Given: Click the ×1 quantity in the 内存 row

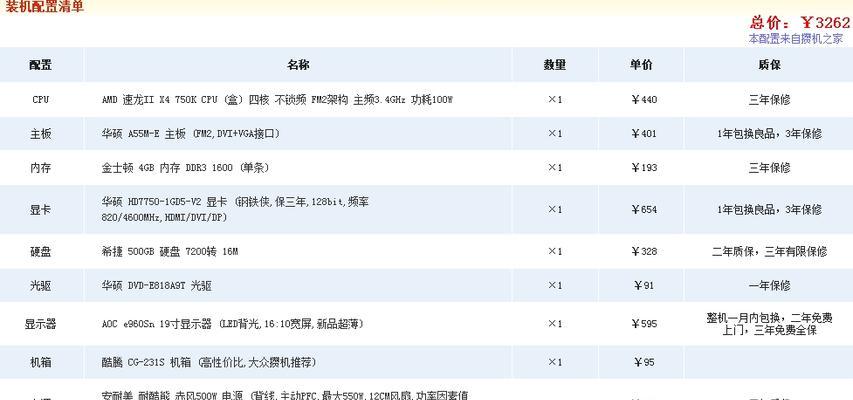Looking at the screenshot, I should coord(555,168).
